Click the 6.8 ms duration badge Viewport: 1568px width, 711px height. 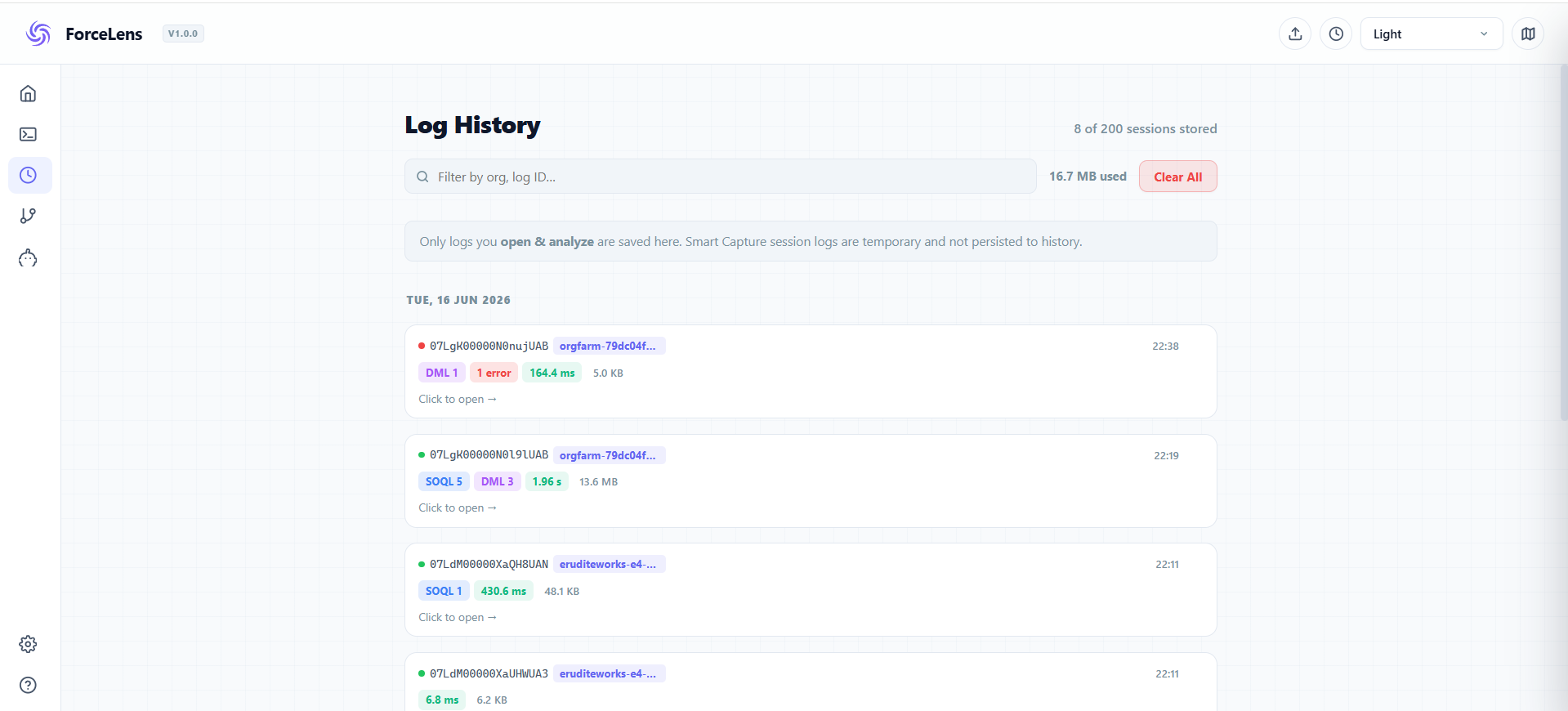point(442,700)
